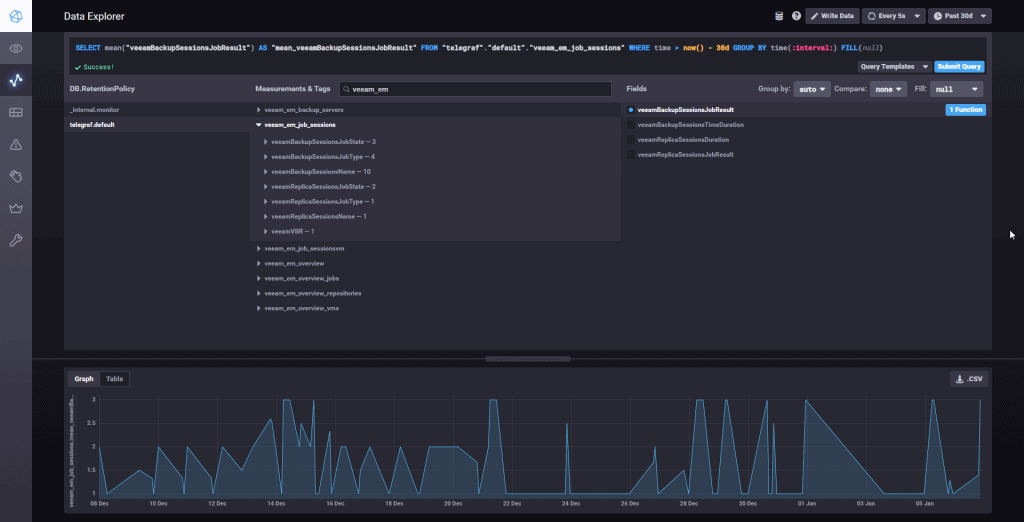Screen dimensions: 1024x522
Task: Switch to the Table tab
Action: [114, 379]
